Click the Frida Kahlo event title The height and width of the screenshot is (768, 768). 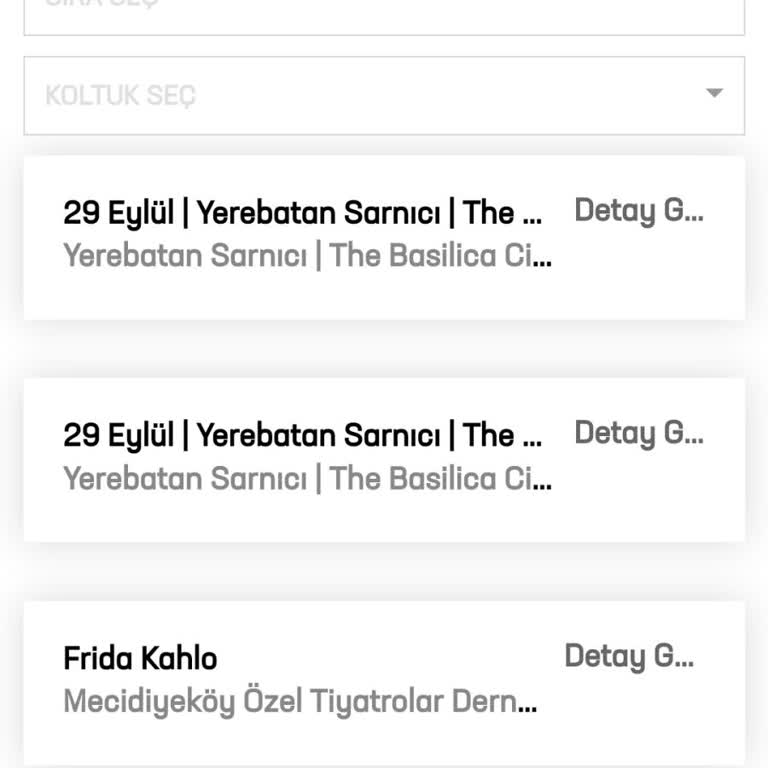coord(140,658)
